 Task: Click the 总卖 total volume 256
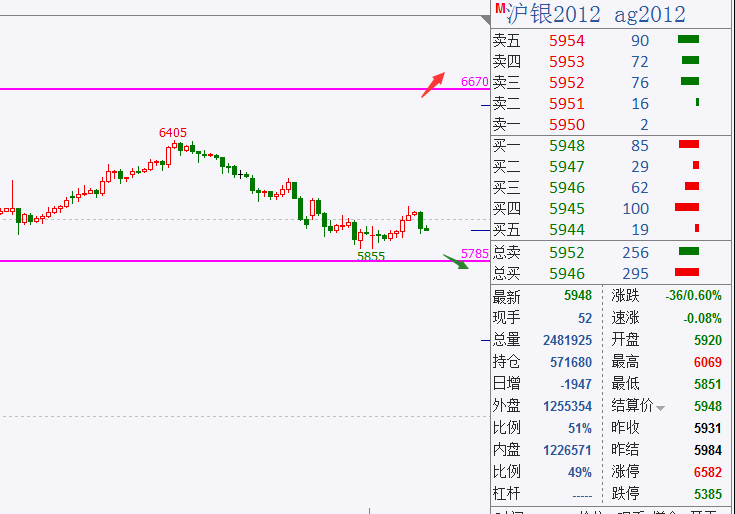636,253
